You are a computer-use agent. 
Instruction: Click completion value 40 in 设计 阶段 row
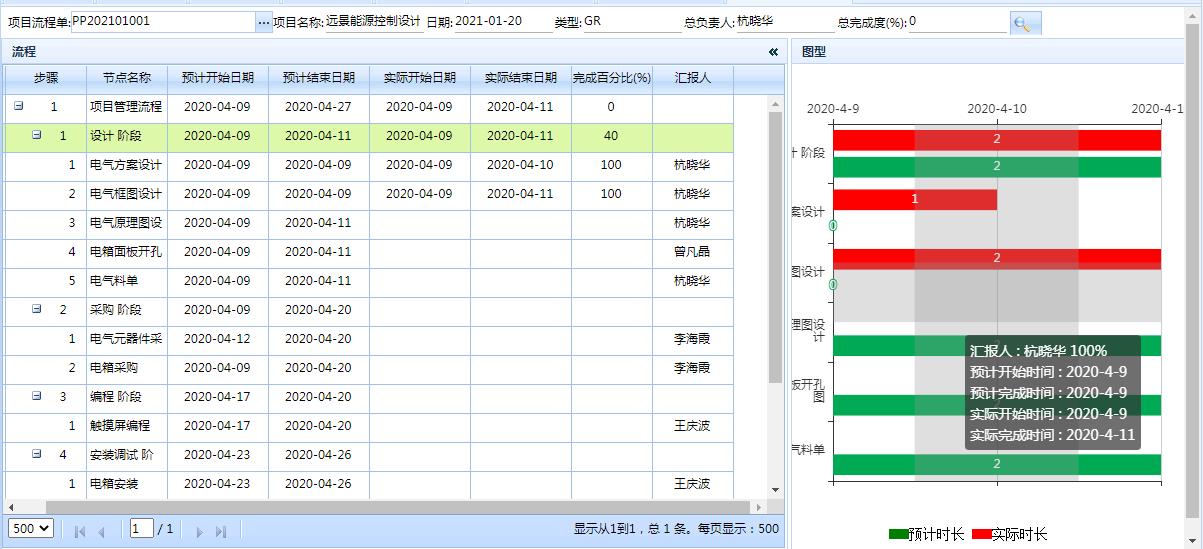(x=611, y=136)
